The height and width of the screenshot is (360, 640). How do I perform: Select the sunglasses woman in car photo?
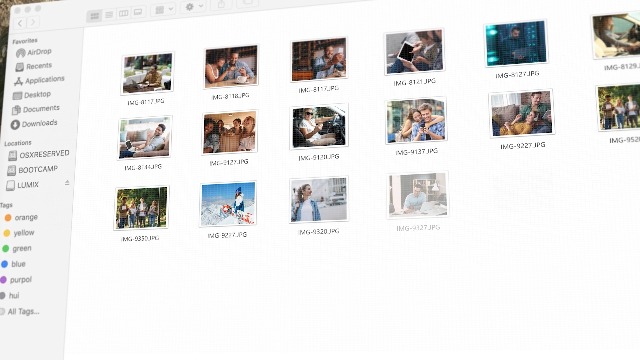coord(319,127)
